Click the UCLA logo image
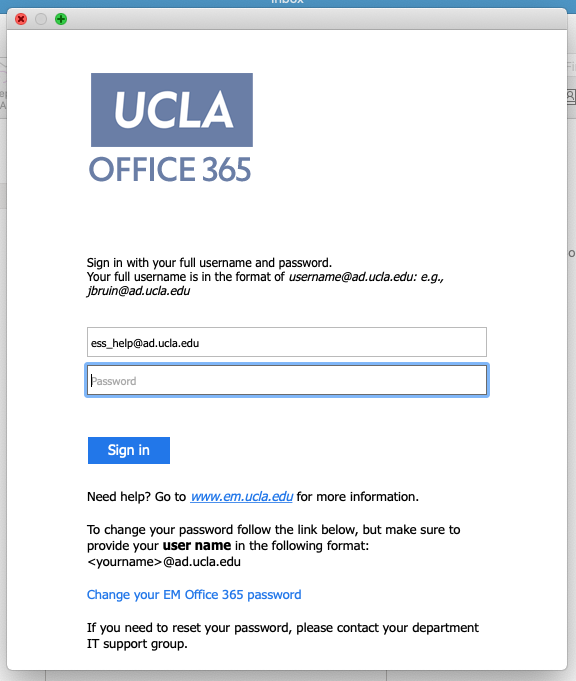This screenshot has width=576, height=681. 172,110
